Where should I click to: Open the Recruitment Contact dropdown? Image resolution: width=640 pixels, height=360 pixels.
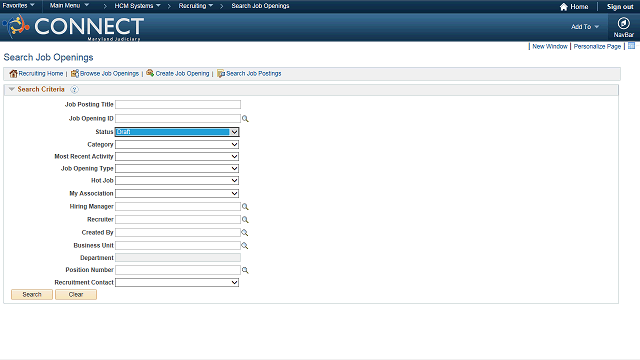tap(177, 282)
